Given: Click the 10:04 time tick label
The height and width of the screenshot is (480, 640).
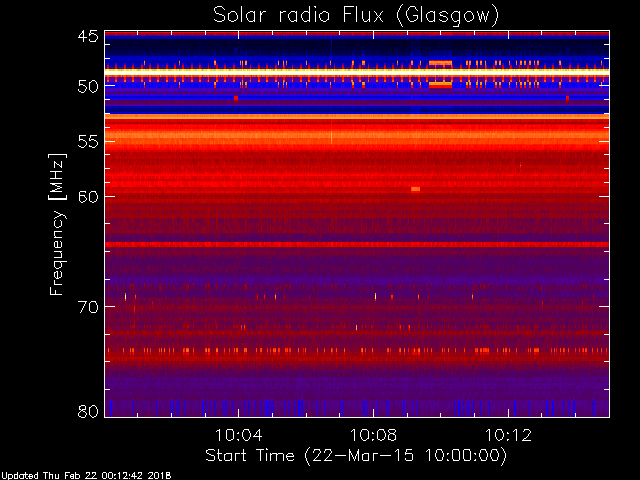Looking at the screenshot, I should [238, 435].
